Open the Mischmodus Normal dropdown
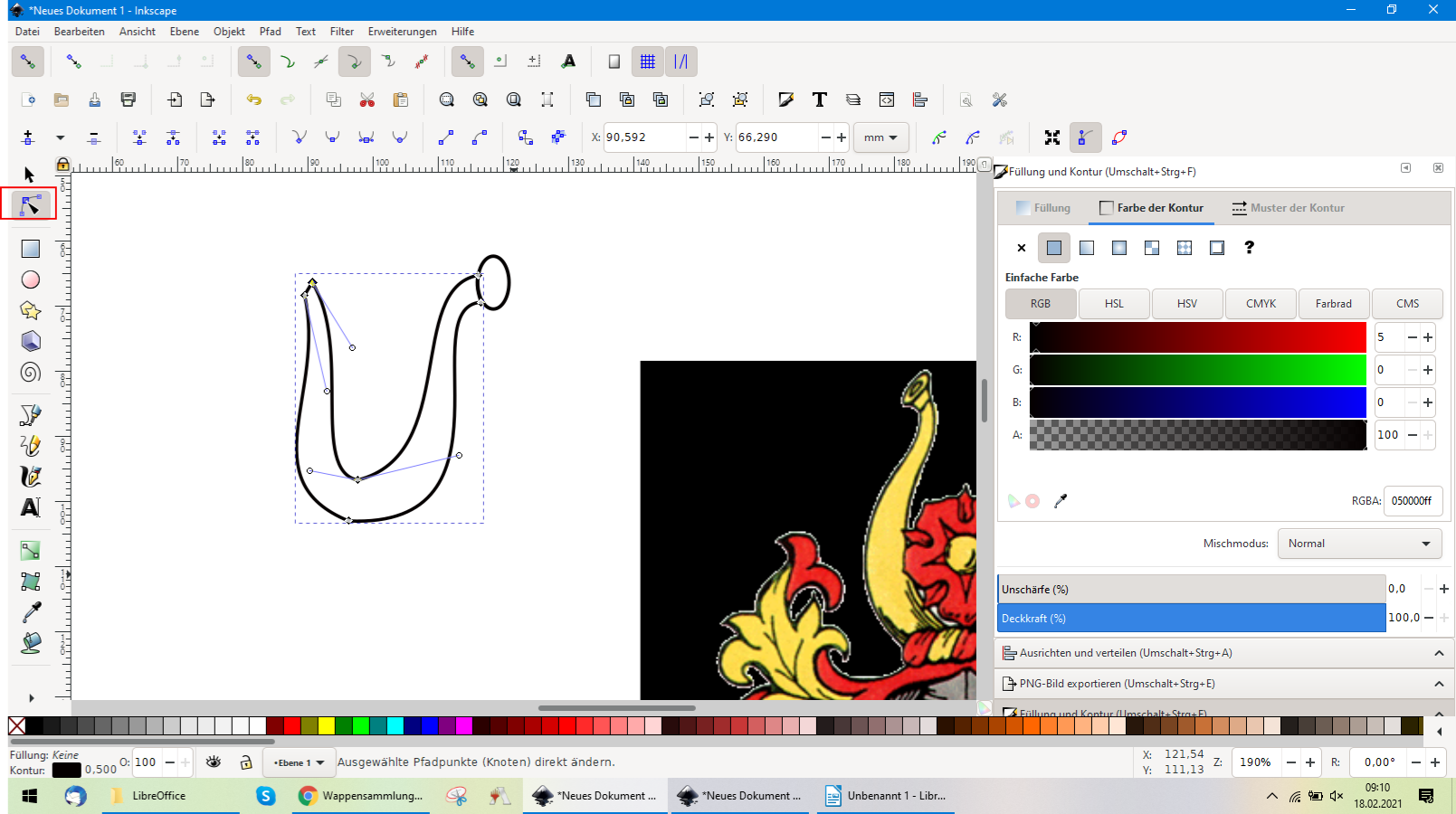 tap(1359, 544)
